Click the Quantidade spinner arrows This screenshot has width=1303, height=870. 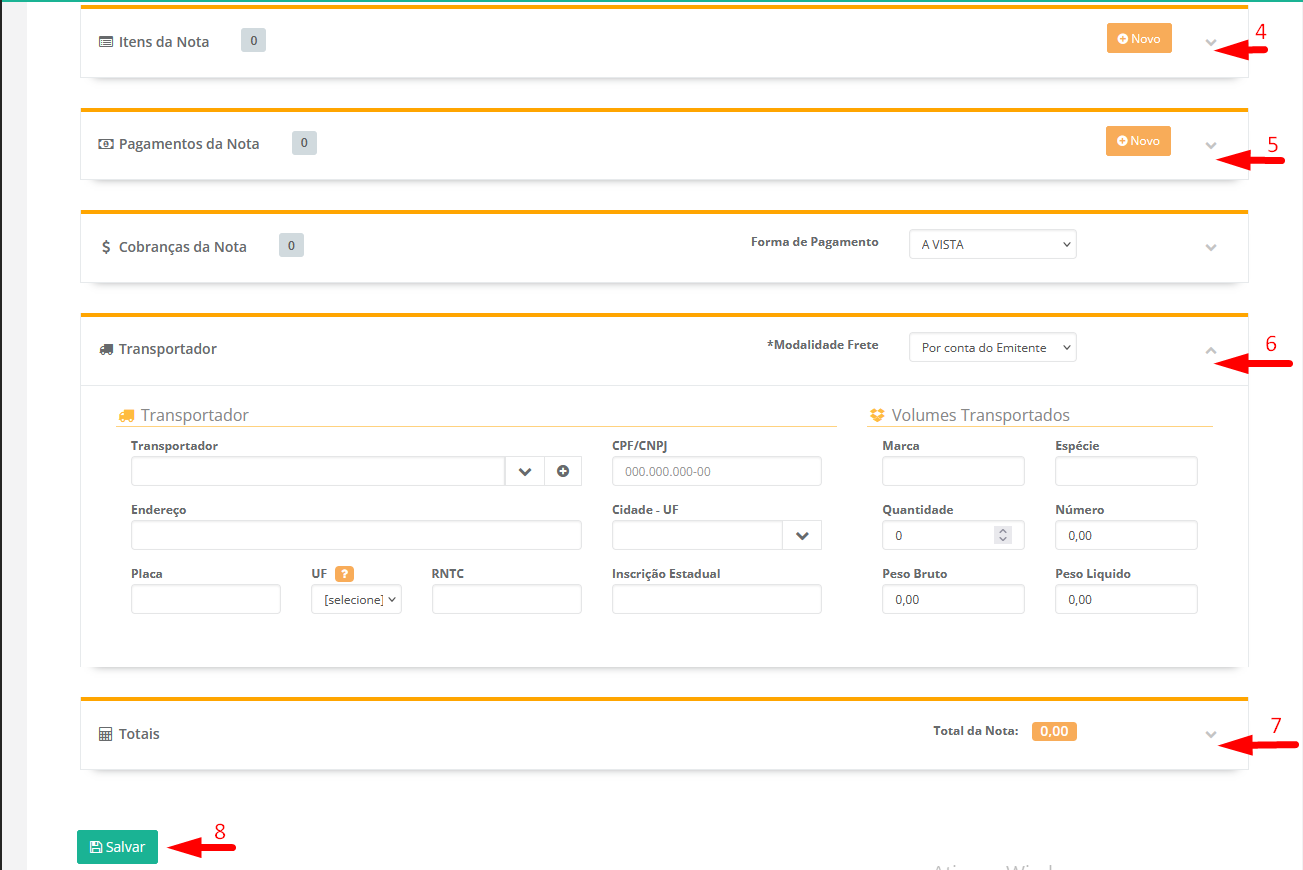pos(1003,535)
